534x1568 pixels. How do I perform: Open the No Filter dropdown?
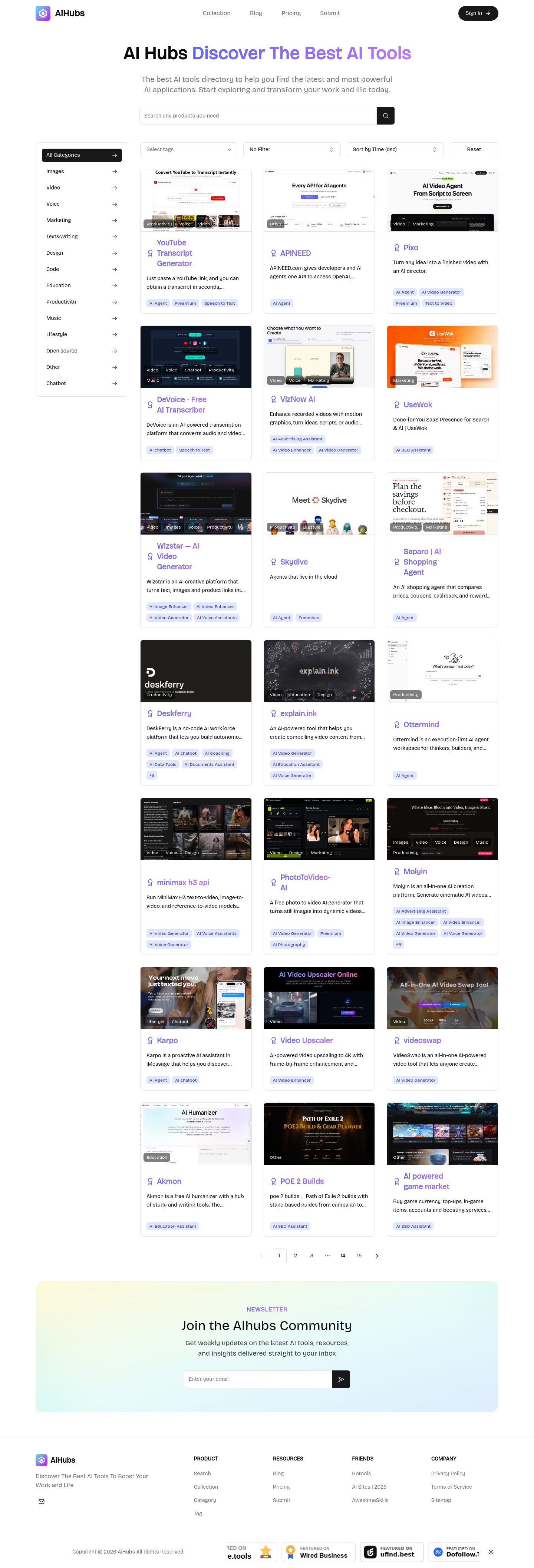pyautogui.click(x=291, y=150)
